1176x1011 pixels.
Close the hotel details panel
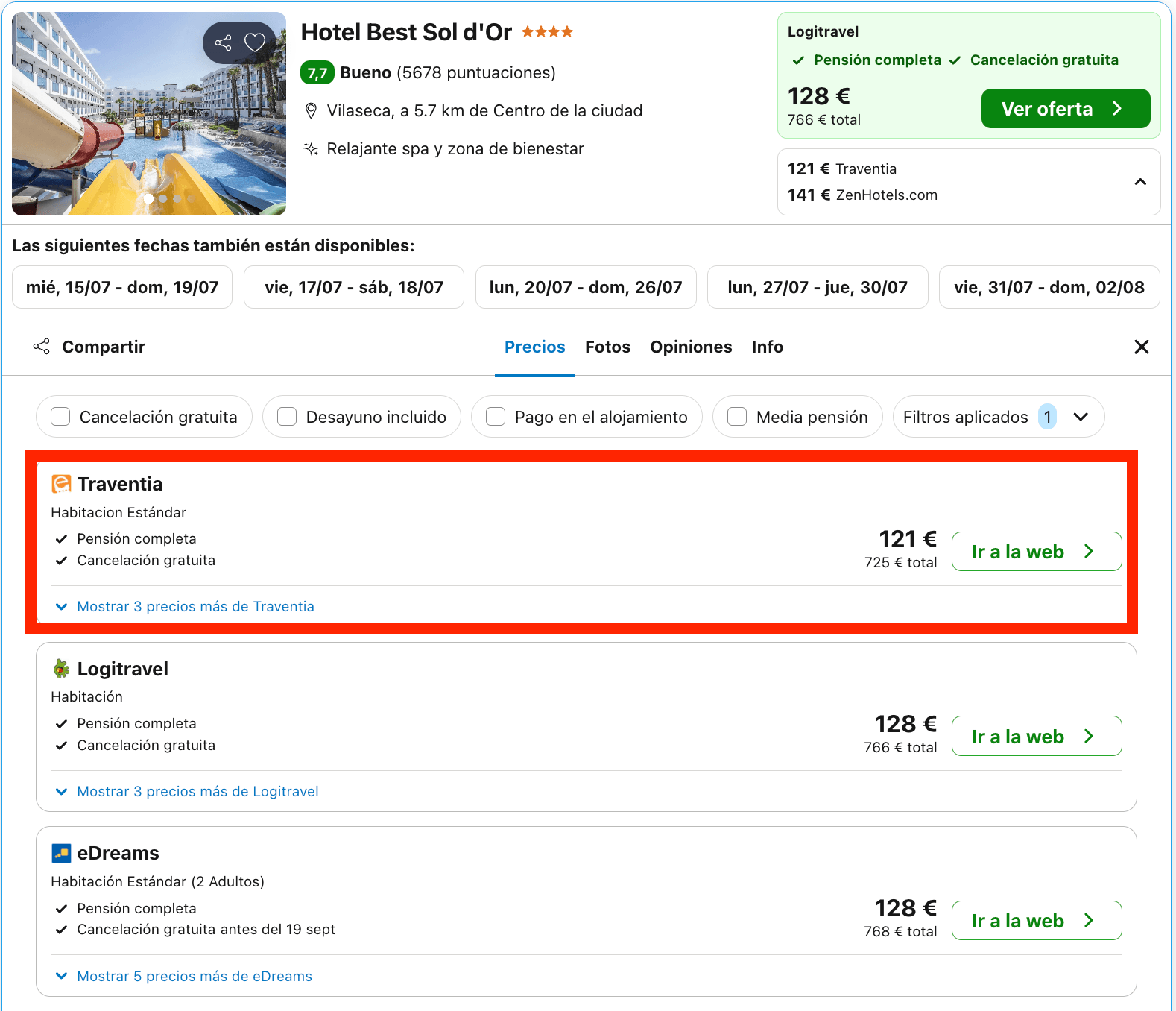(1141, 347)
